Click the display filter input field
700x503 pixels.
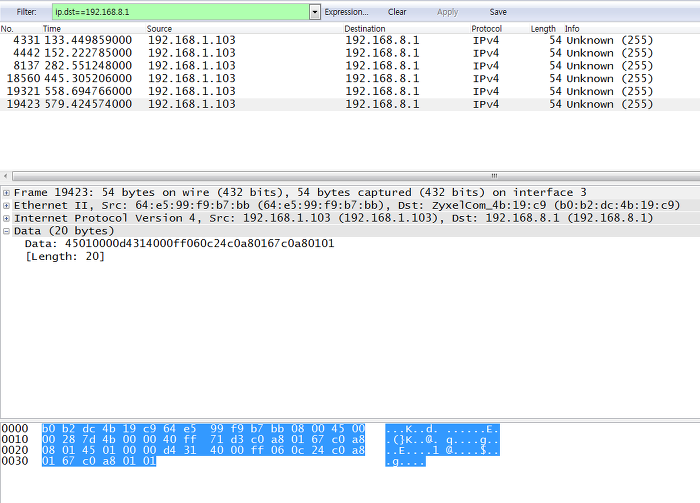point(181,12)
